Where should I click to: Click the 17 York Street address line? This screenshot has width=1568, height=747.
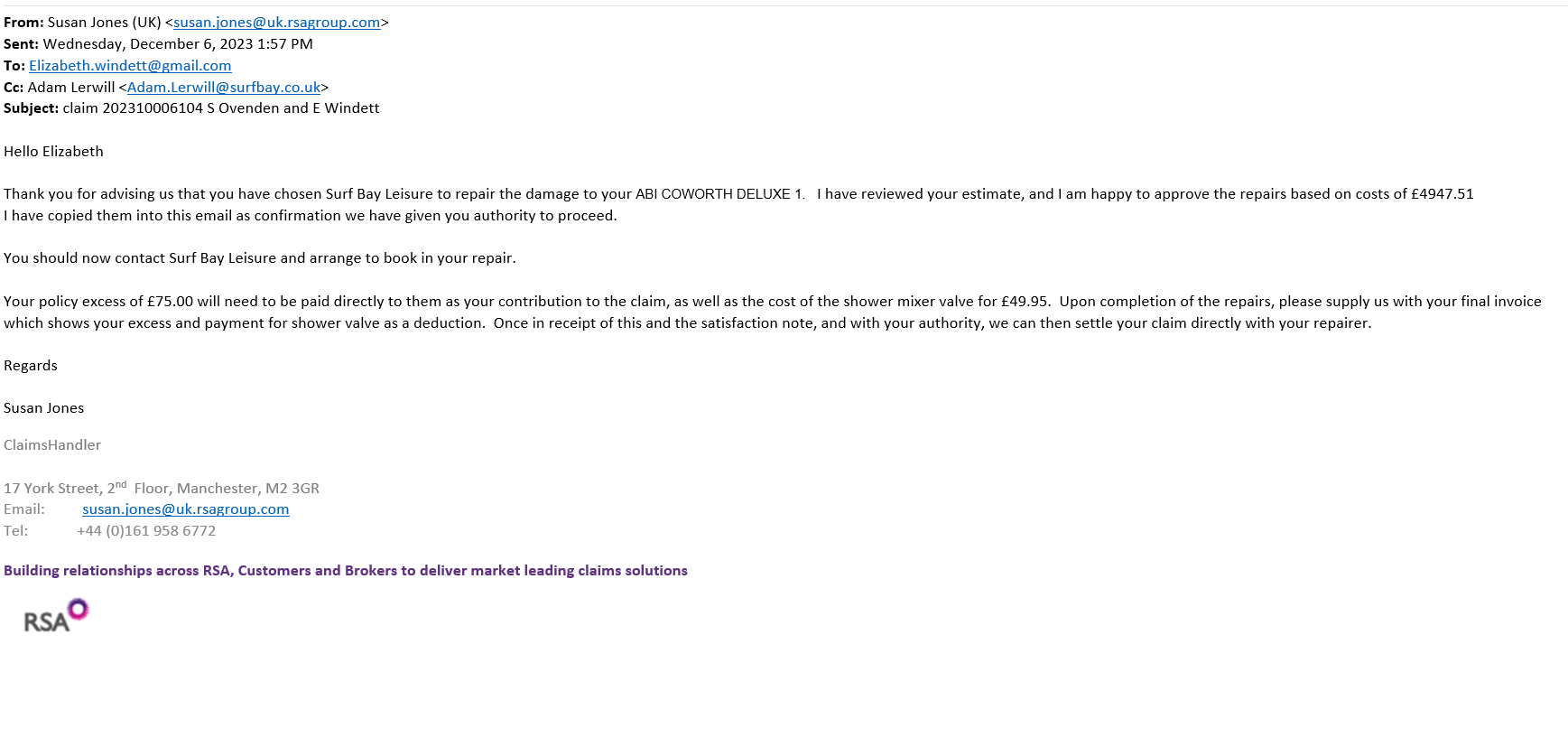(161, 489)
